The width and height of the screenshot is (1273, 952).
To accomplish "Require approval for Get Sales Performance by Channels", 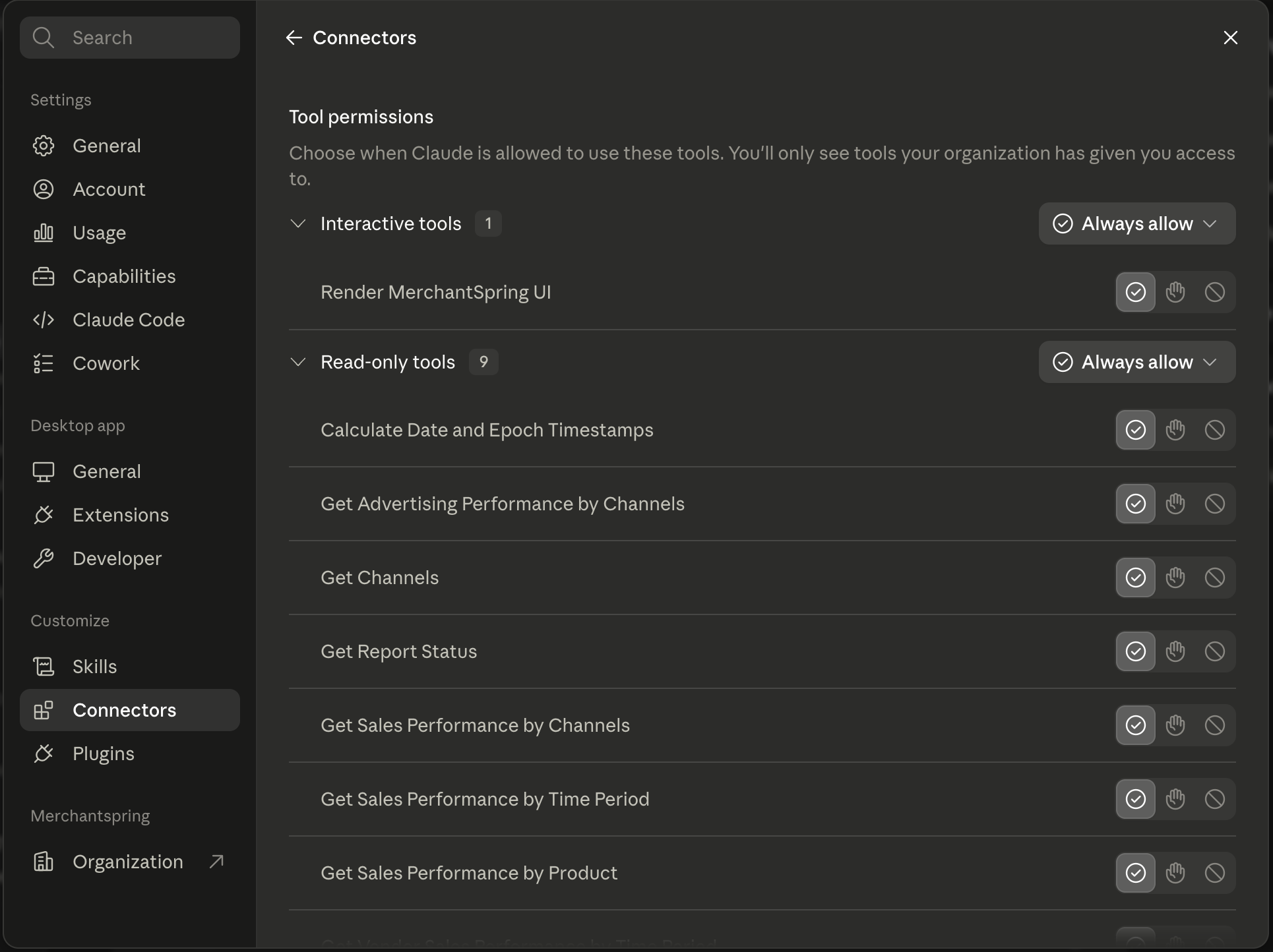I will pyautogui.click(x=1175, y=725).
